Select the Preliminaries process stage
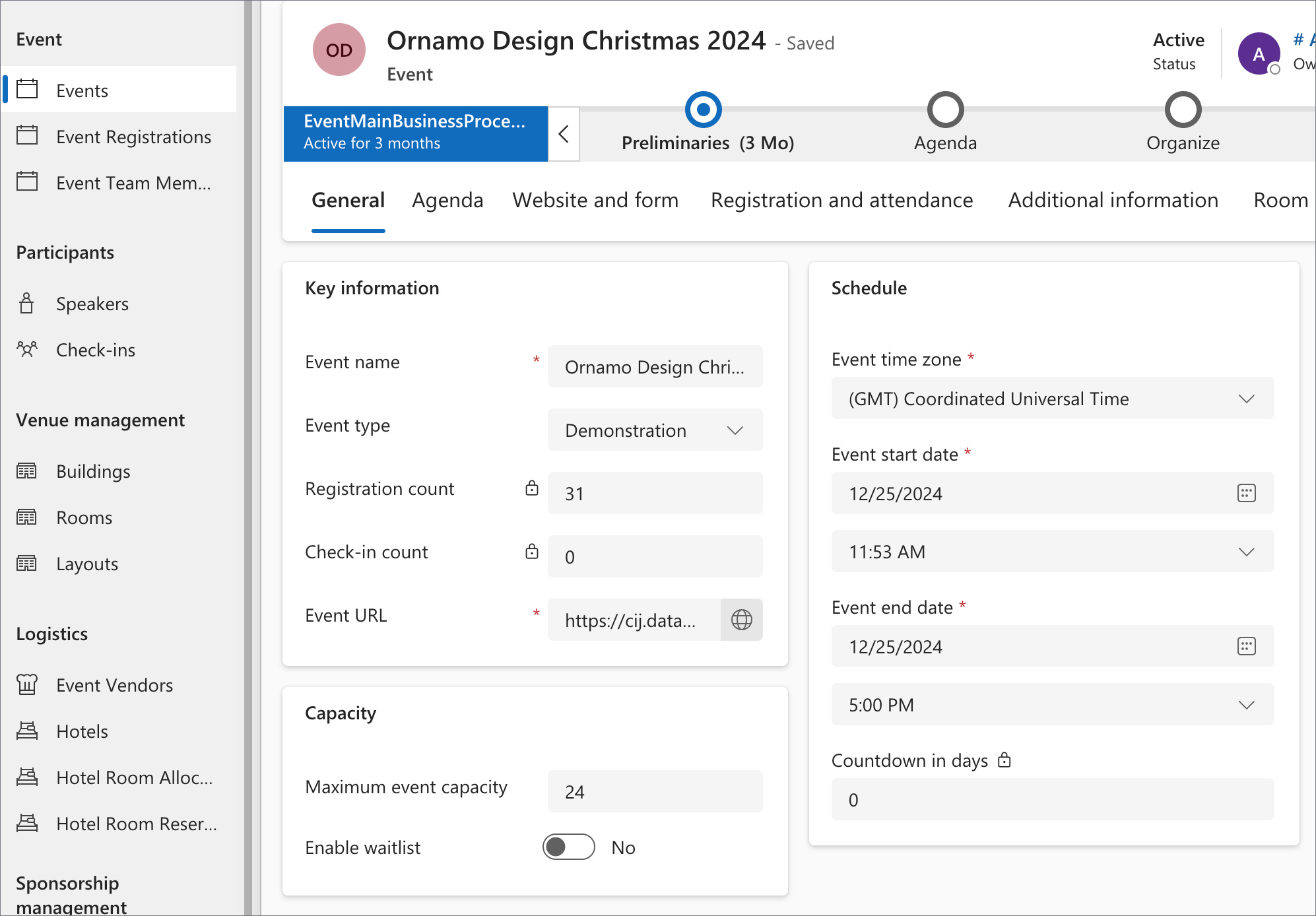 click(704, 110)
